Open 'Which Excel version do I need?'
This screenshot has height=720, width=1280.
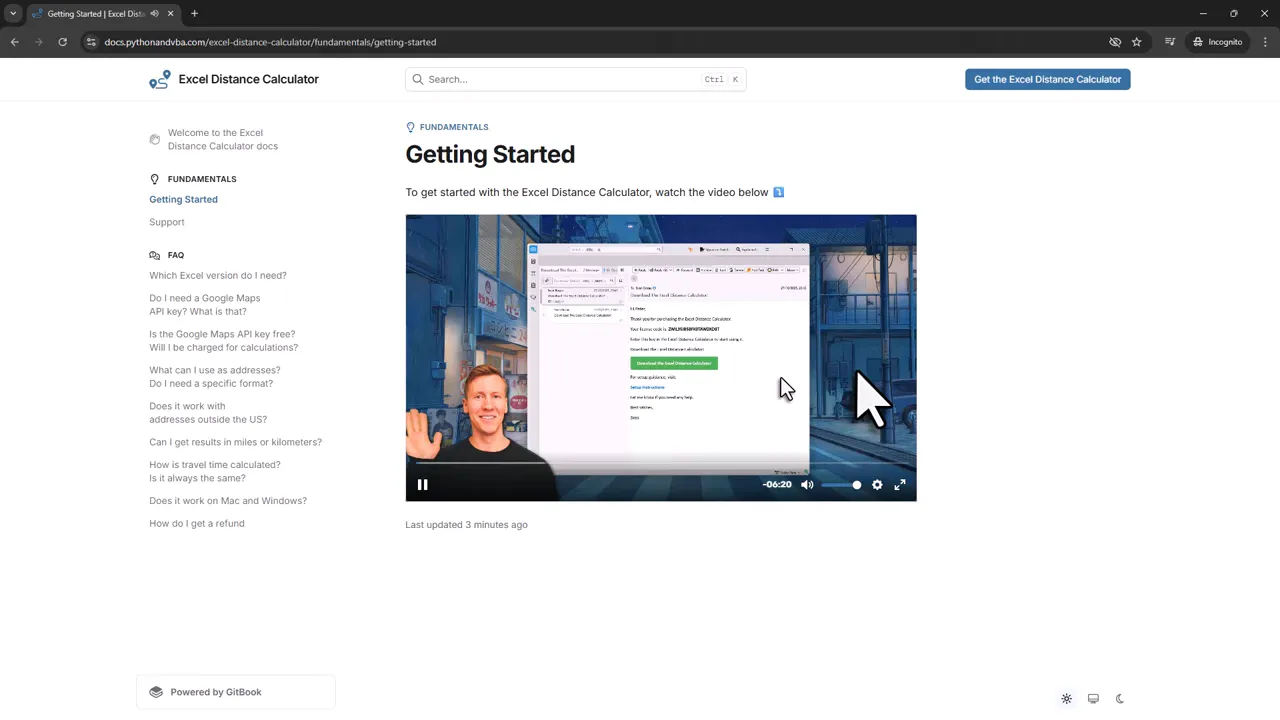point(218,275)
